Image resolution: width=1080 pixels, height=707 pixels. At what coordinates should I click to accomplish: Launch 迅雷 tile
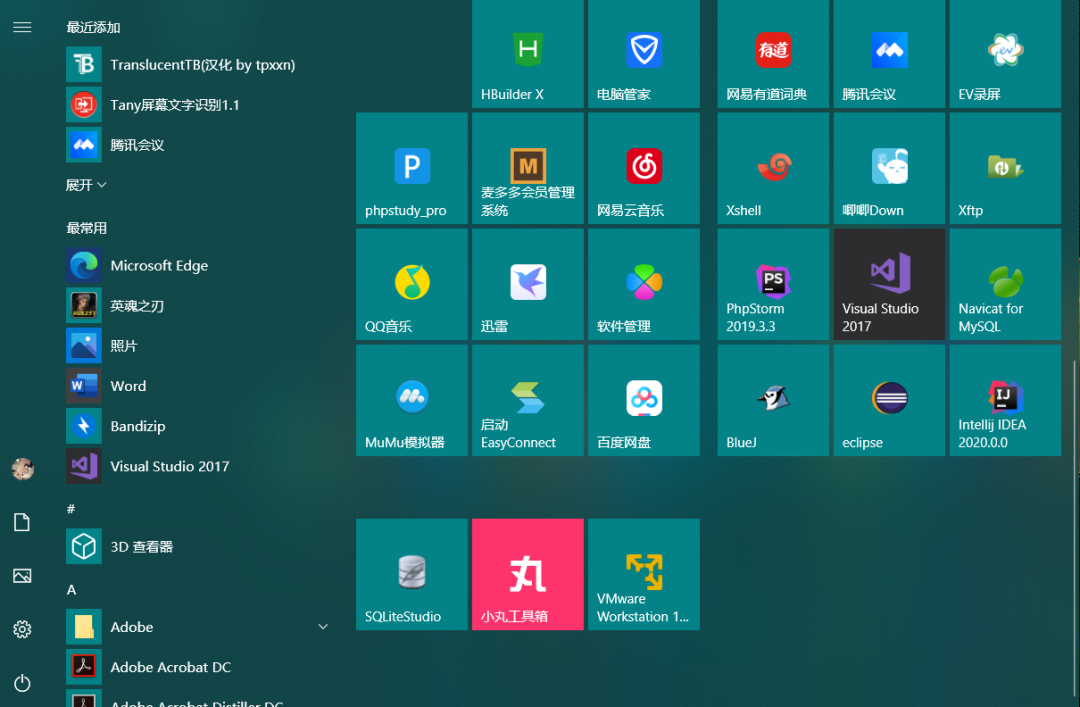(528, 284)
